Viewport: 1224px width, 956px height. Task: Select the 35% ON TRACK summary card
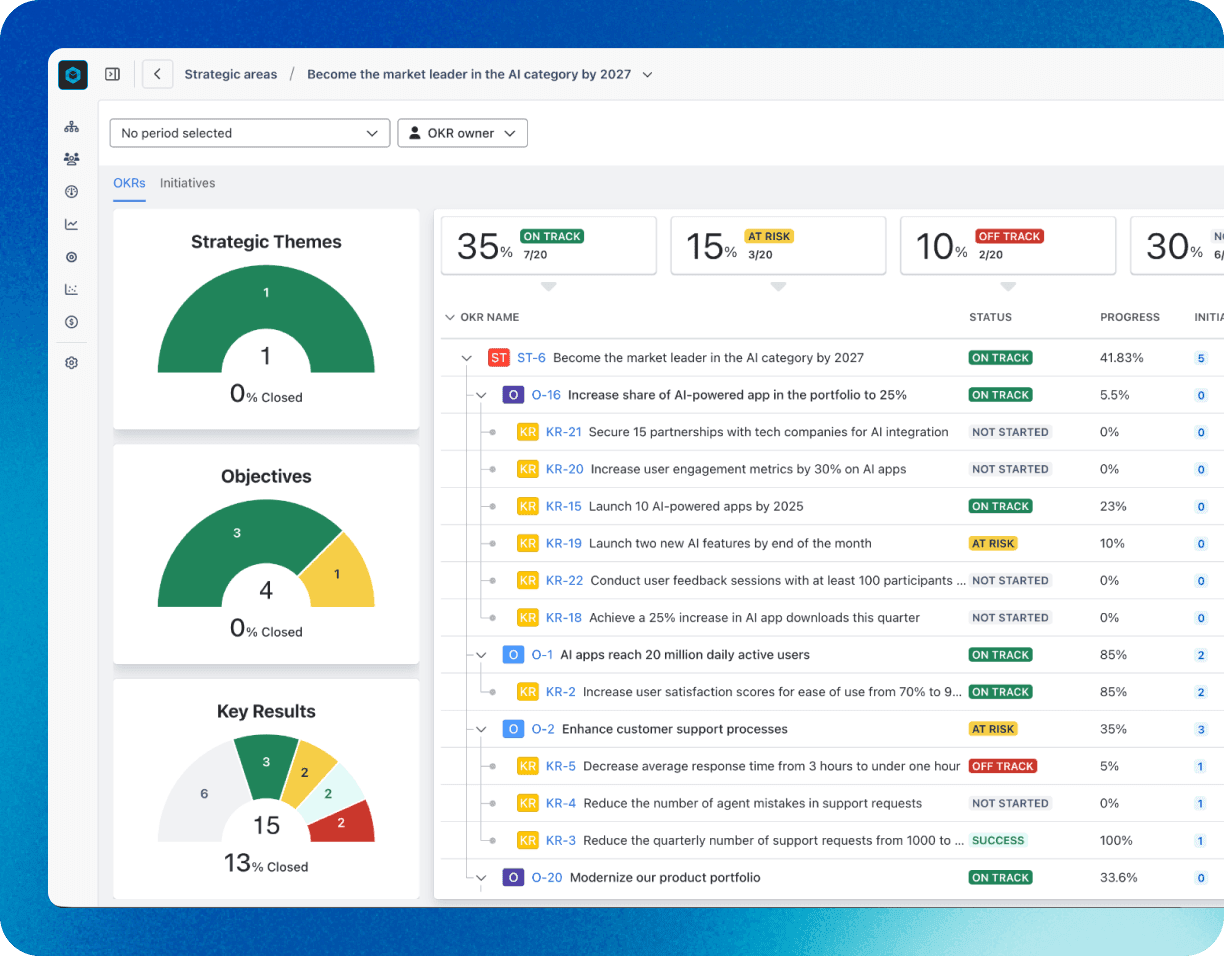click(x=549, y=245)
